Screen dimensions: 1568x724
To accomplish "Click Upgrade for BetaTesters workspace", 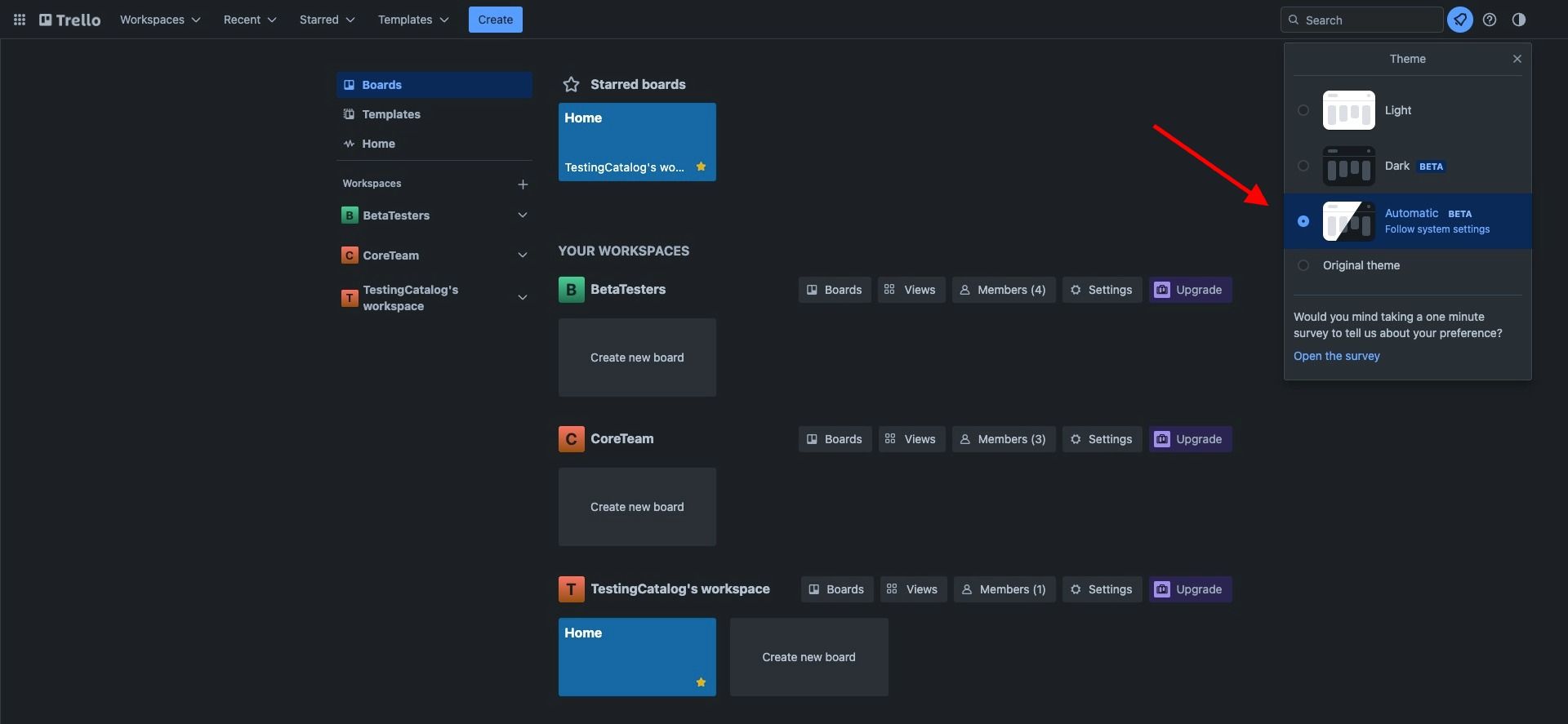I will 1190,290.
